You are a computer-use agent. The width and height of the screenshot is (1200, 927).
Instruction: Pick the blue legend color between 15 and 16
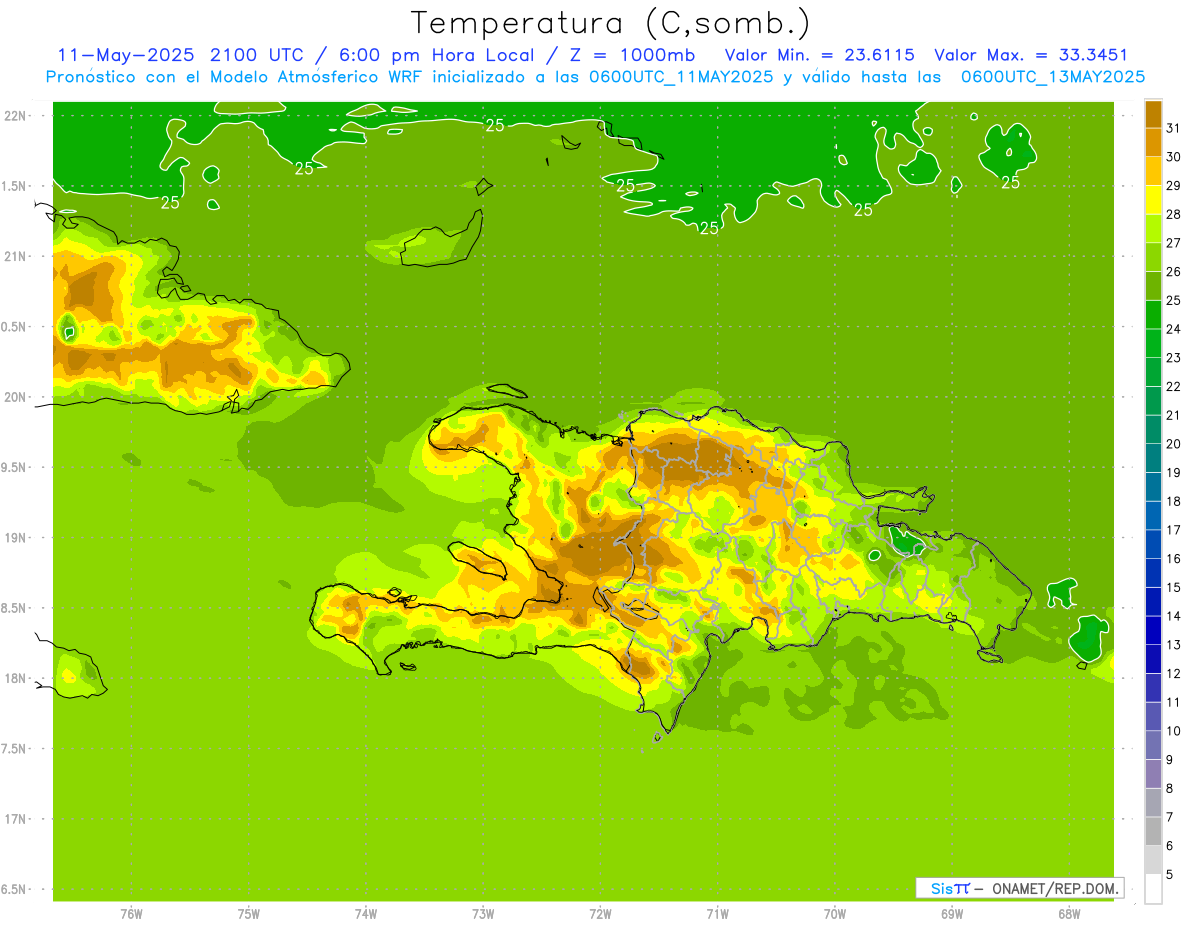(1153, 573)
